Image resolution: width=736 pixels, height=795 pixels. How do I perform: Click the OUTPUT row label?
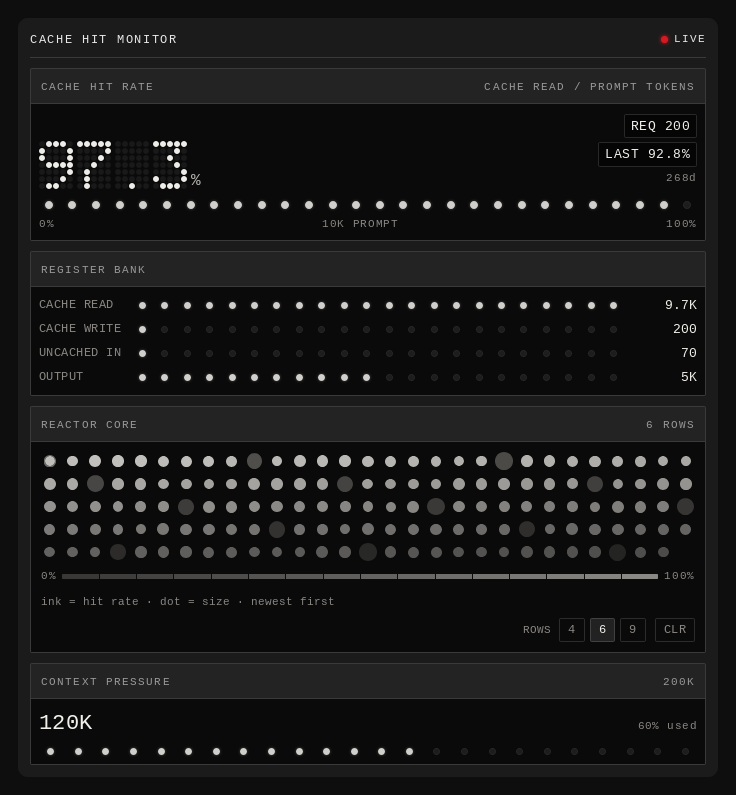[x=61, y=377]
